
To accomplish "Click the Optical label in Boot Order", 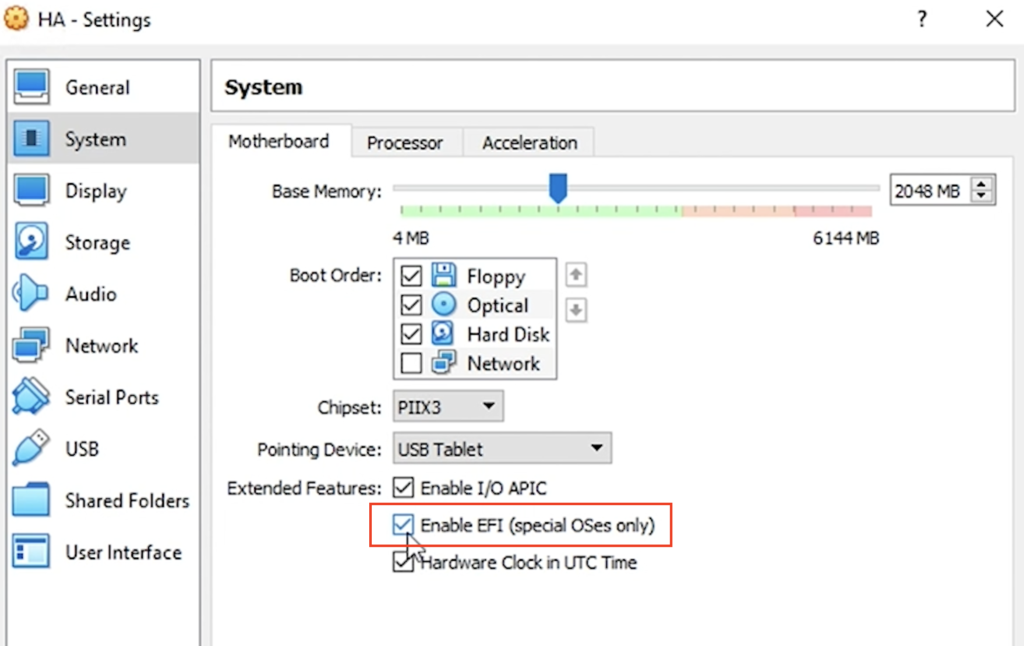I will point(498,305).
